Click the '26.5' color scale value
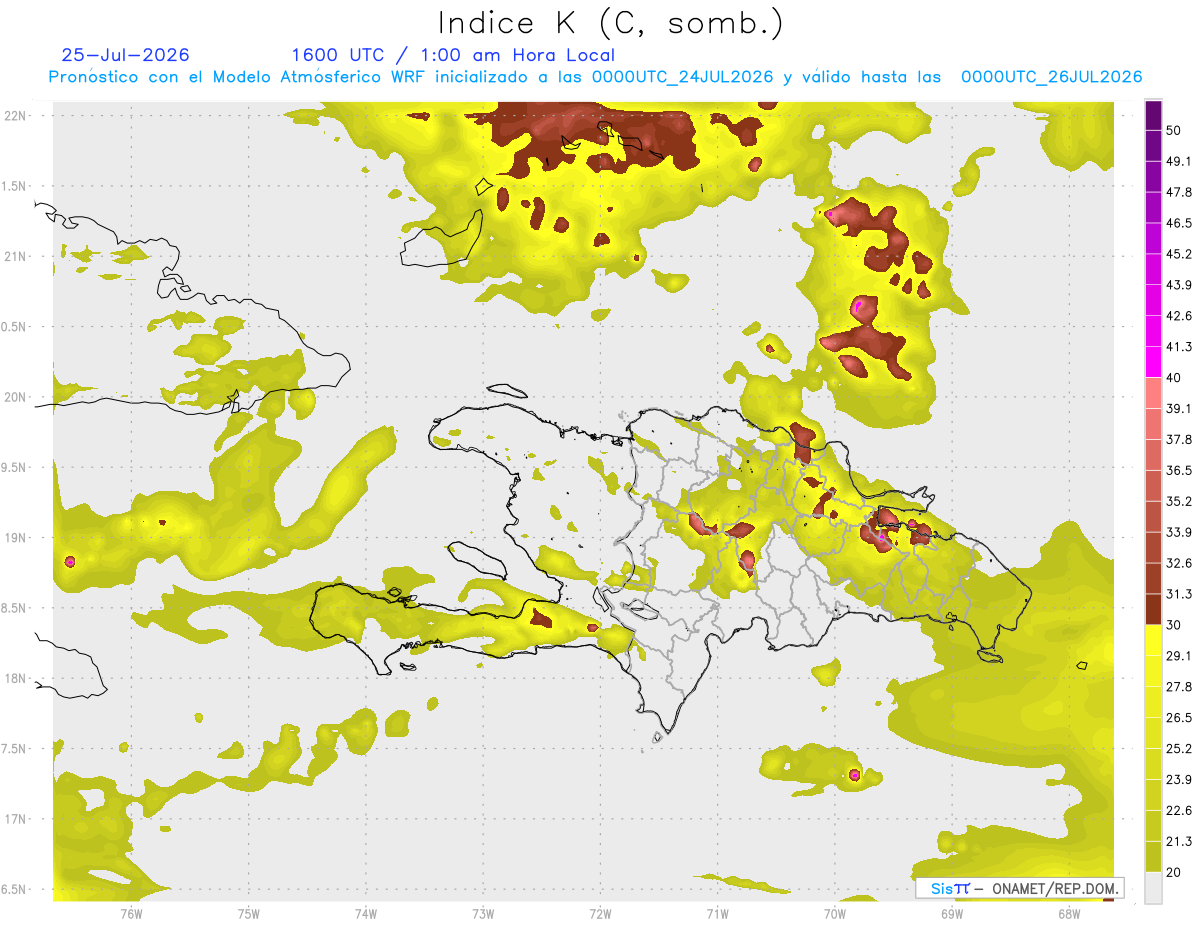The width and height of the screenshot is (1200, 927). pyautogui.click(x=1179, y=717)
